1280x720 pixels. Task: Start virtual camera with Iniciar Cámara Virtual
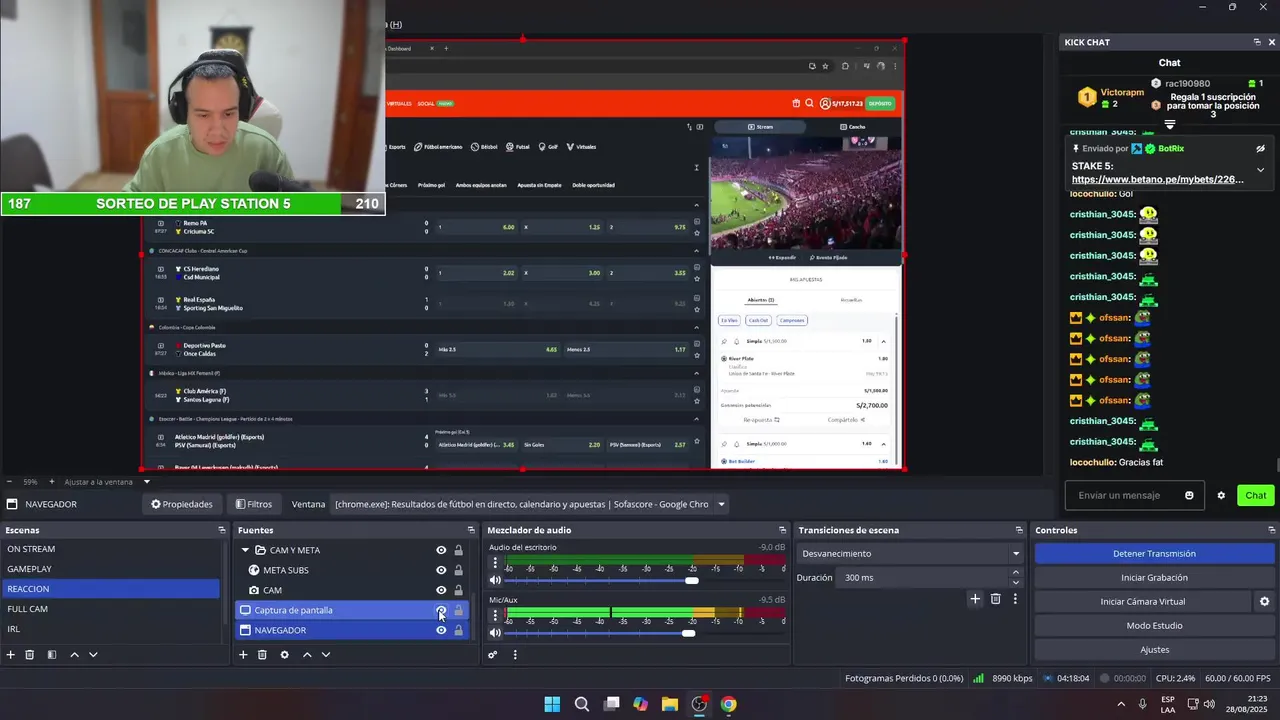[1142, 602]
